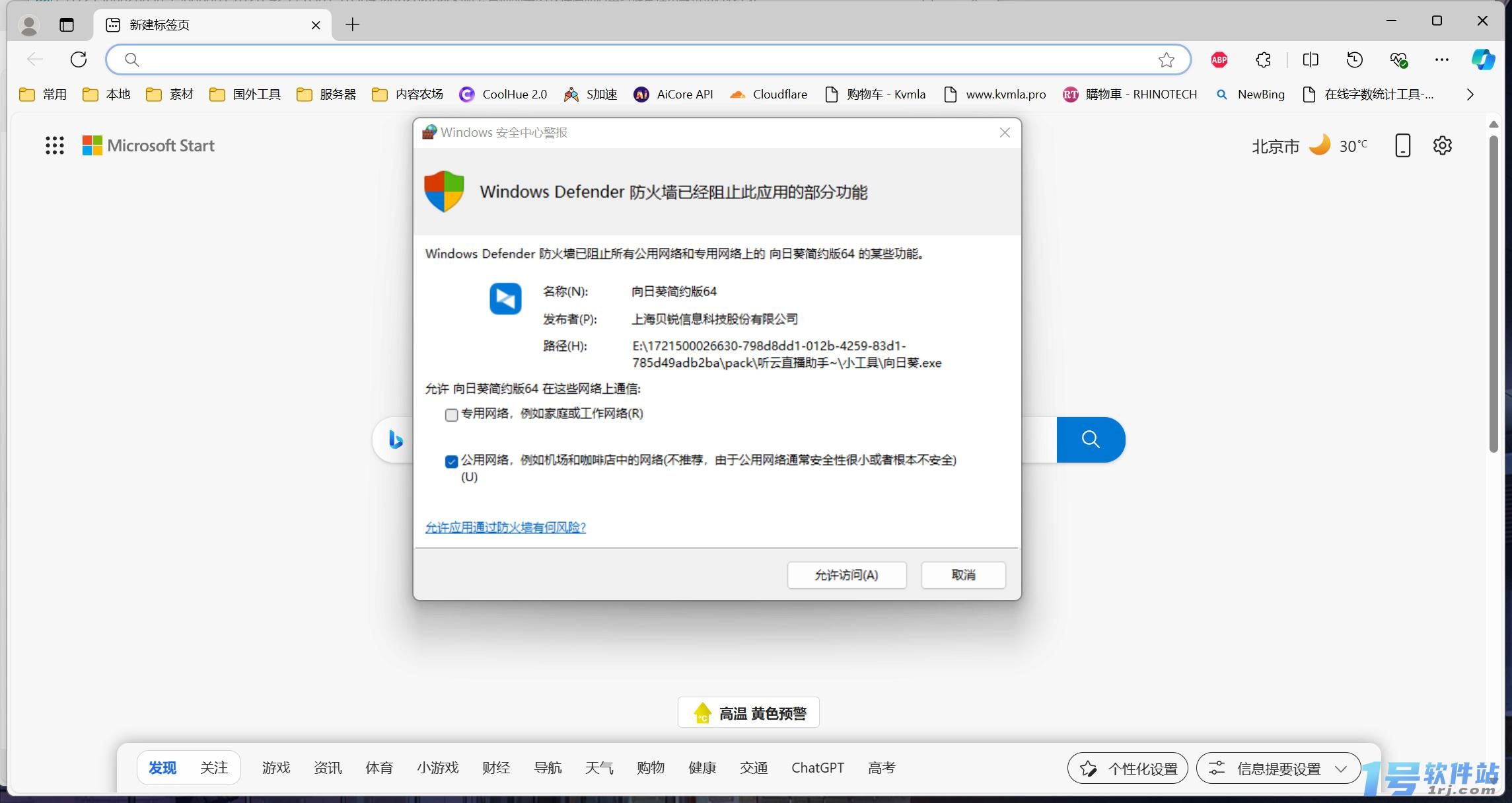
Task: Open browsing history clock icon
Action: pos(1354,60)
